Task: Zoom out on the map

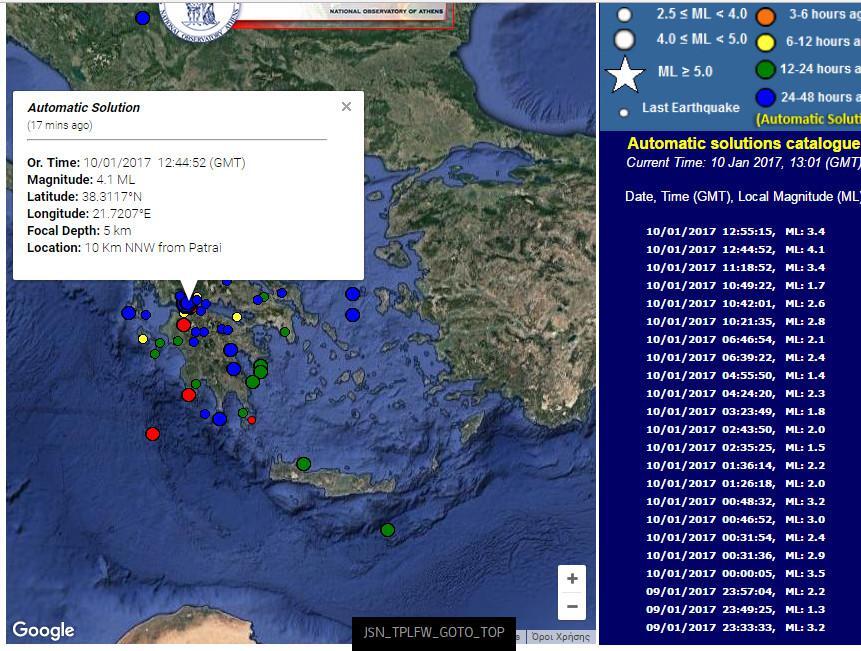Action: [x=572, y=606]
